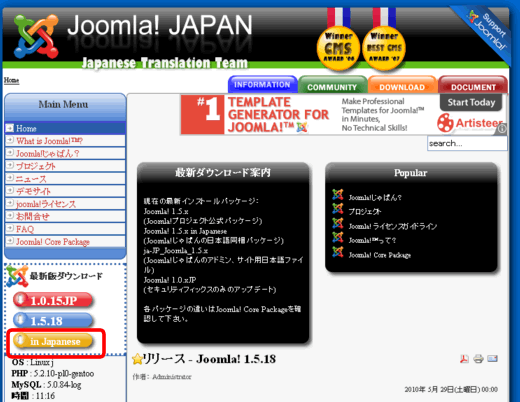
Task: Click inside the search field
Action: [467, 143]
